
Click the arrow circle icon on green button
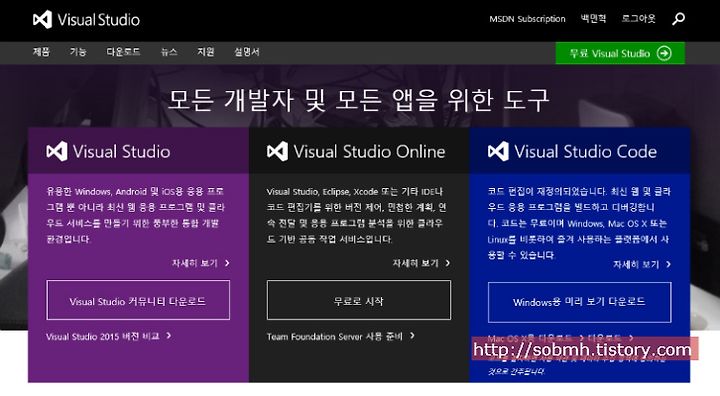click(x=664, y=53)
